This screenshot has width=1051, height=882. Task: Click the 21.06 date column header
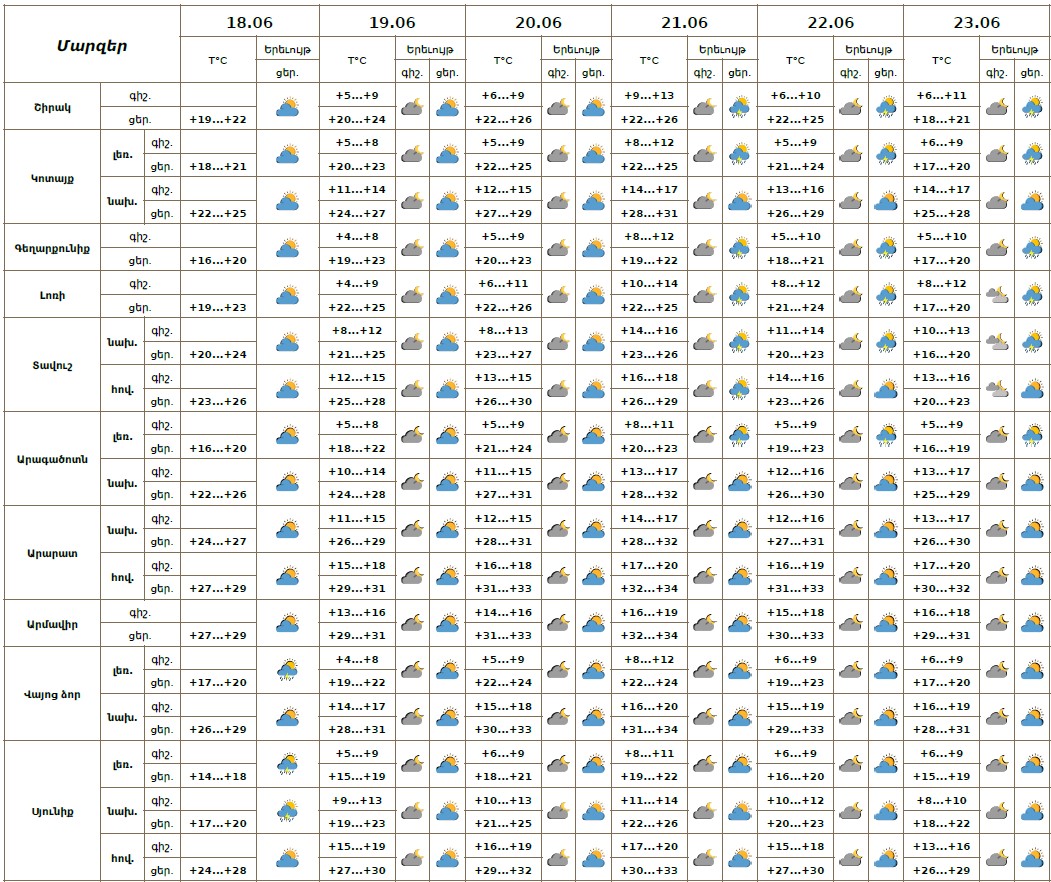pos(684,21)
